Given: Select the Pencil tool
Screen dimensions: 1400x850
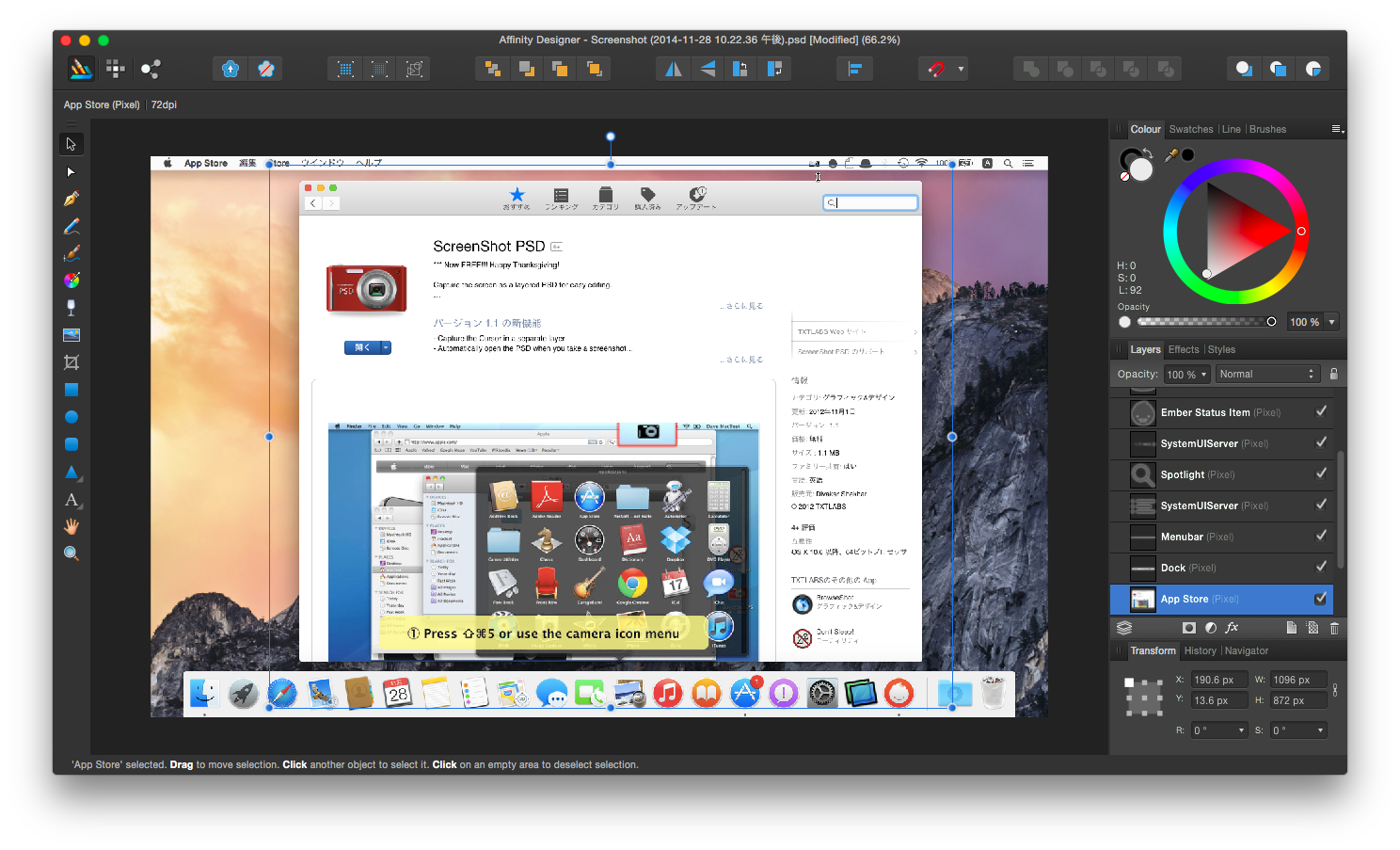Looking at the screenshot, I should tap(71, 227).
